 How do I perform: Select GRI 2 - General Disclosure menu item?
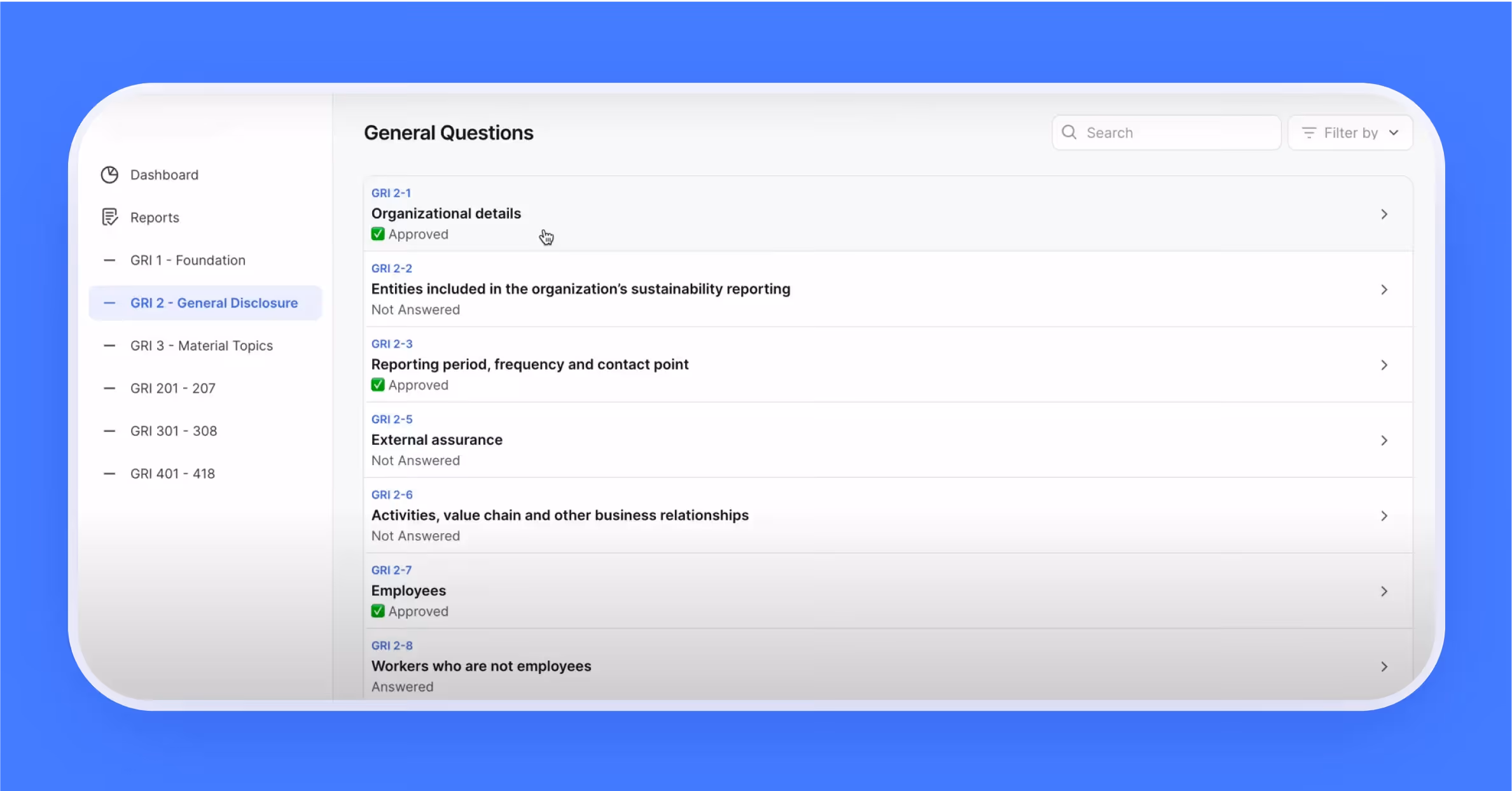[214, 303]
